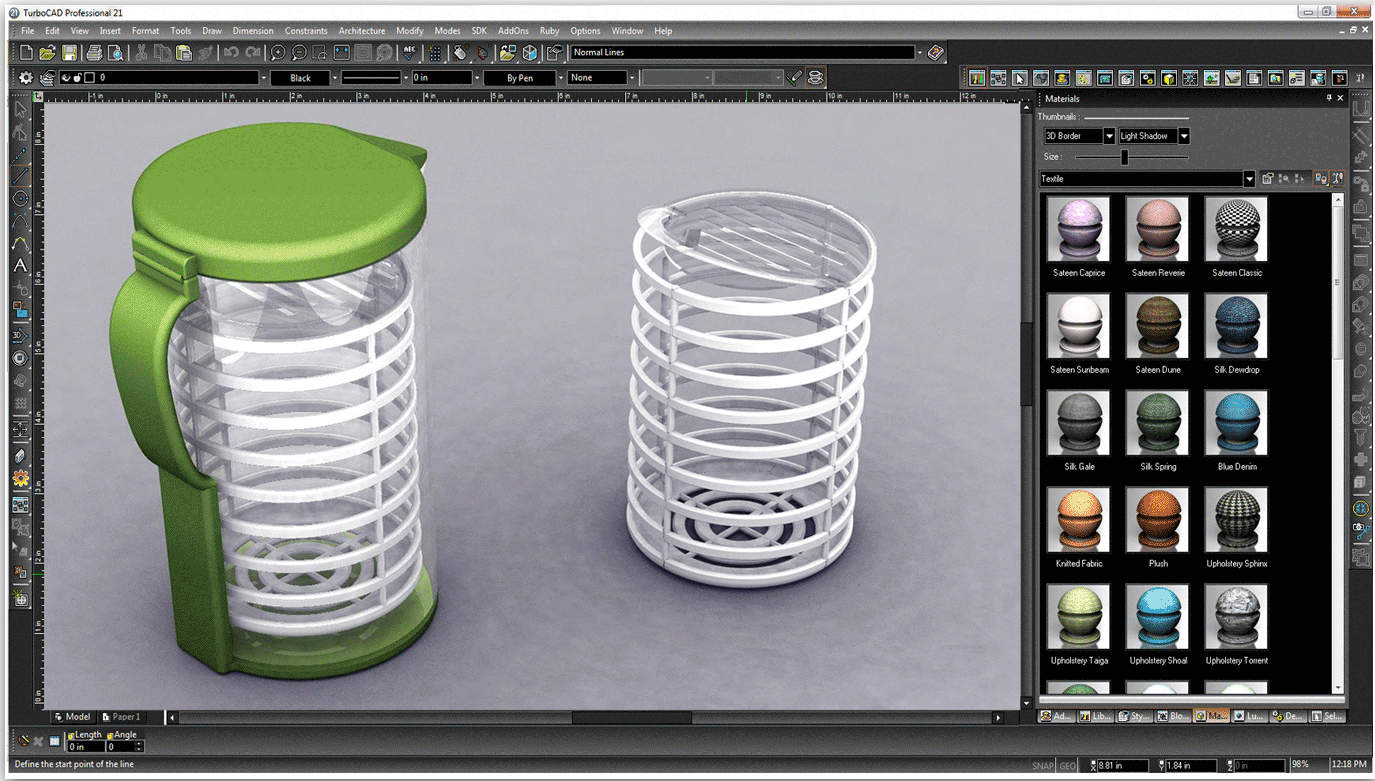This screenshot has width=1375, height=781.
Task: Select the curve tool in the left toolbar
Action: [x=20, y=244]
